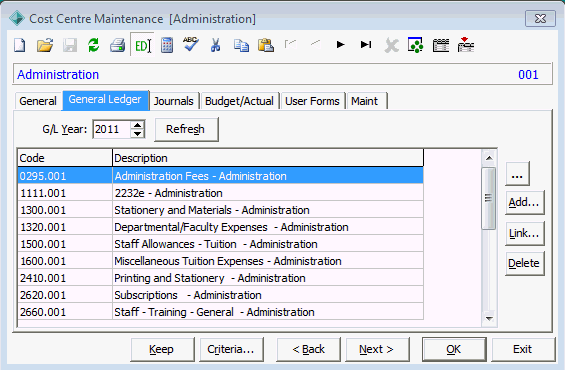
Task: Select row code 0295.001
Action: click(221, 176)
